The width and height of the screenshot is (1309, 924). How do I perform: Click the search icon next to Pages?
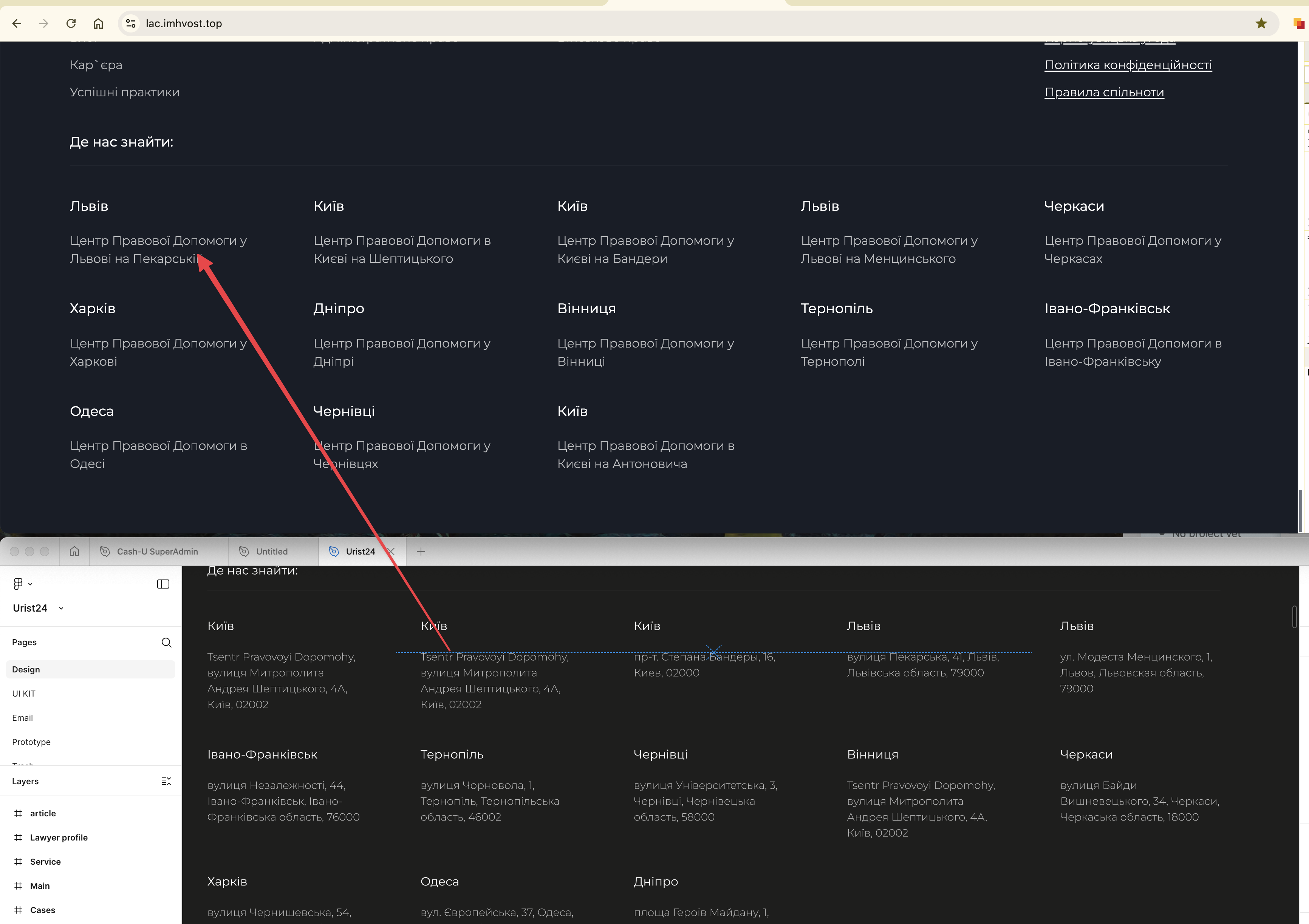click(166, 643)
